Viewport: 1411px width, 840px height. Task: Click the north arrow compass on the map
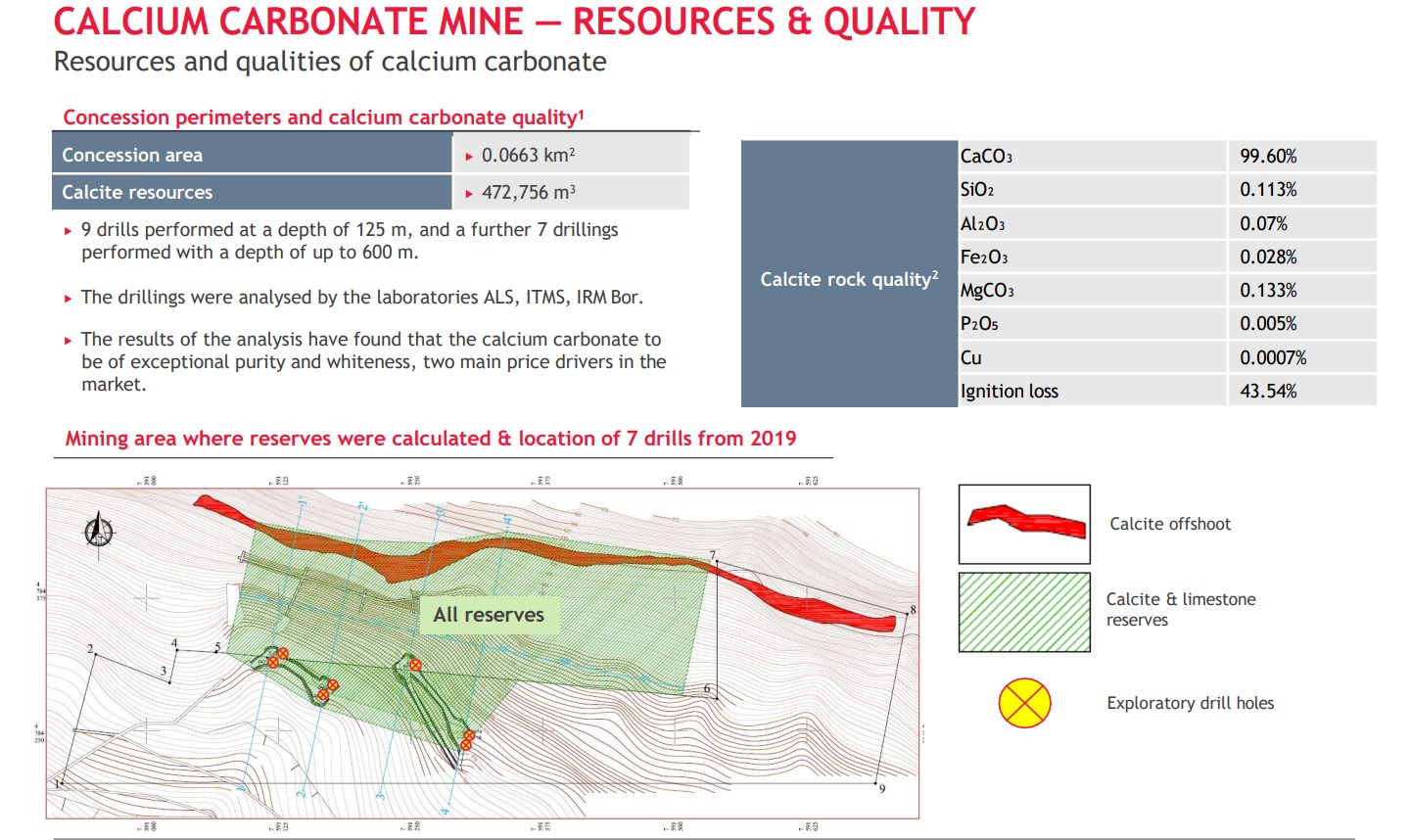[x=99, y=532]
